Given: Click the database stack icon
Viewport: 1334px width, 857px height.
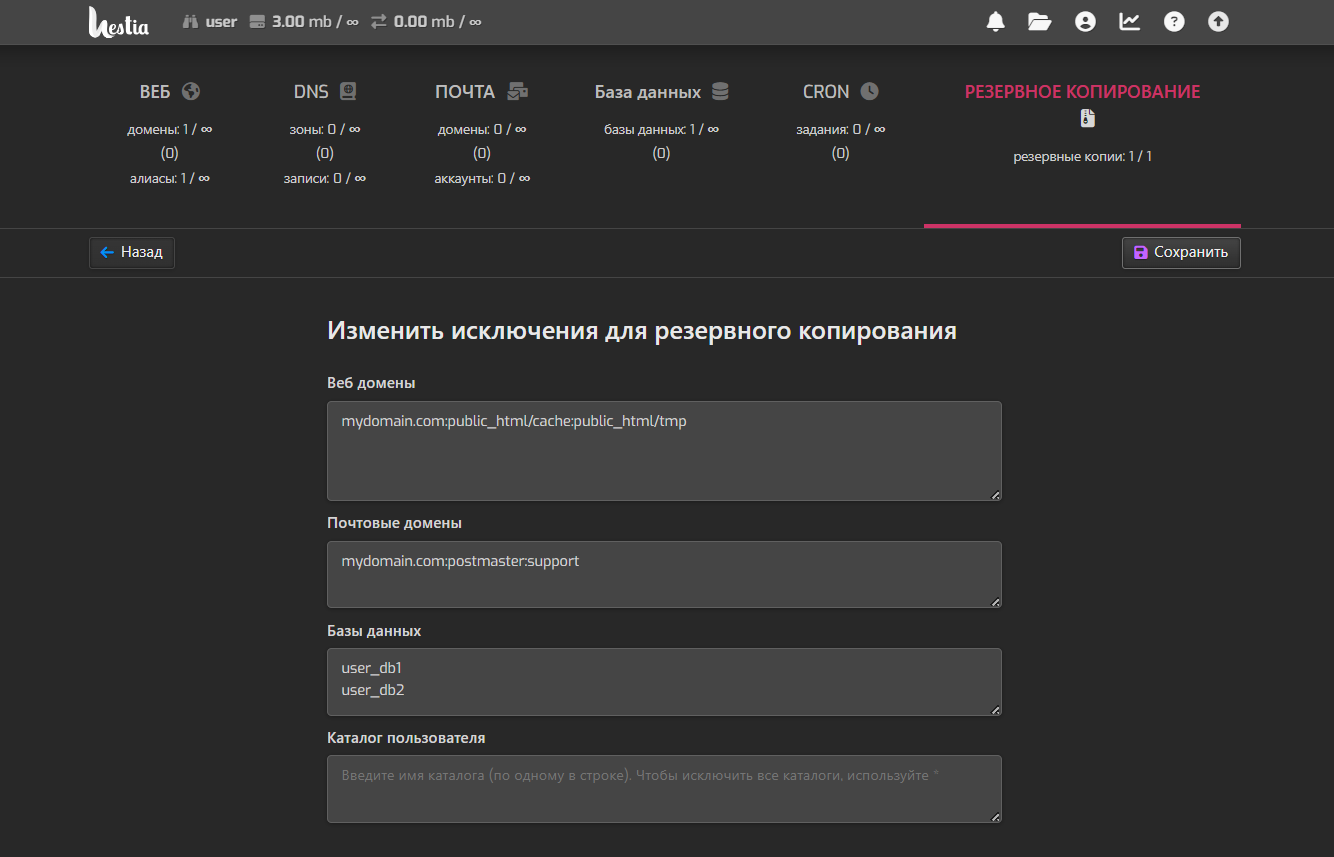Looking at the screenshot, I should (720, 91).
